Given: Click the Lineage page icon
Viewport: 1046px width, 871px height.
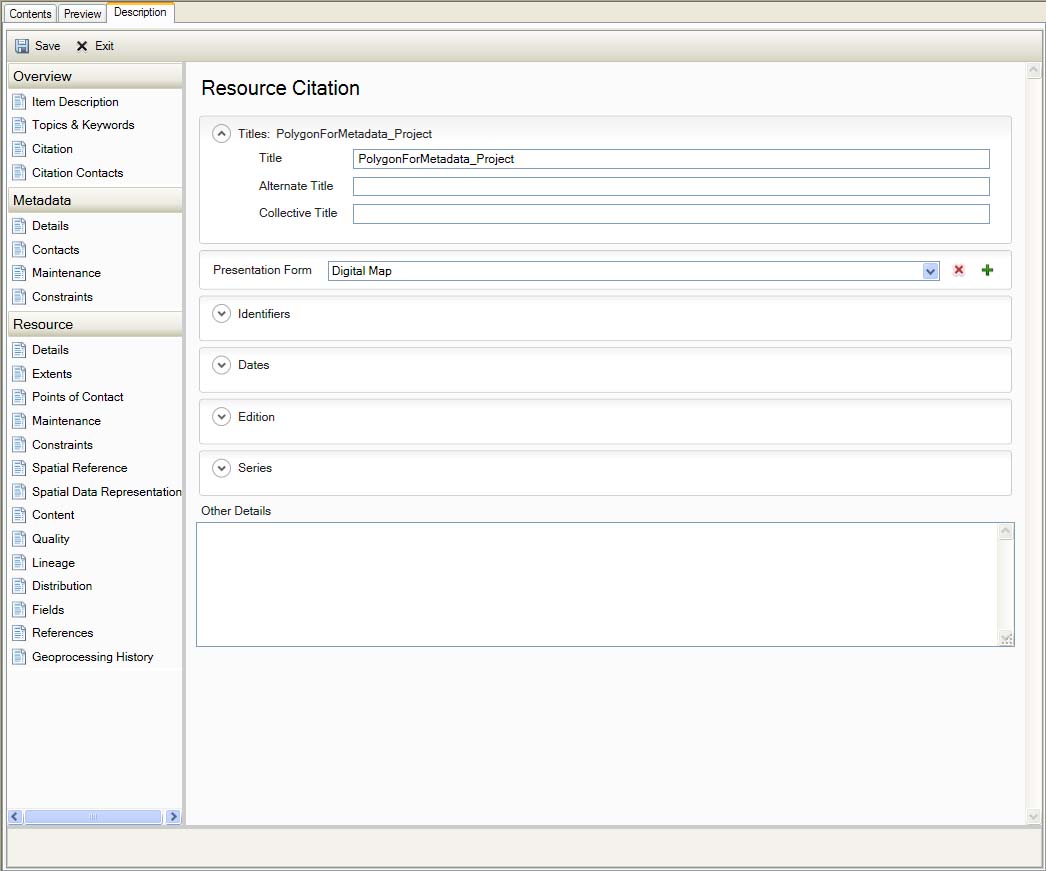Looking at the screenshot, I should tap(19, 563).
